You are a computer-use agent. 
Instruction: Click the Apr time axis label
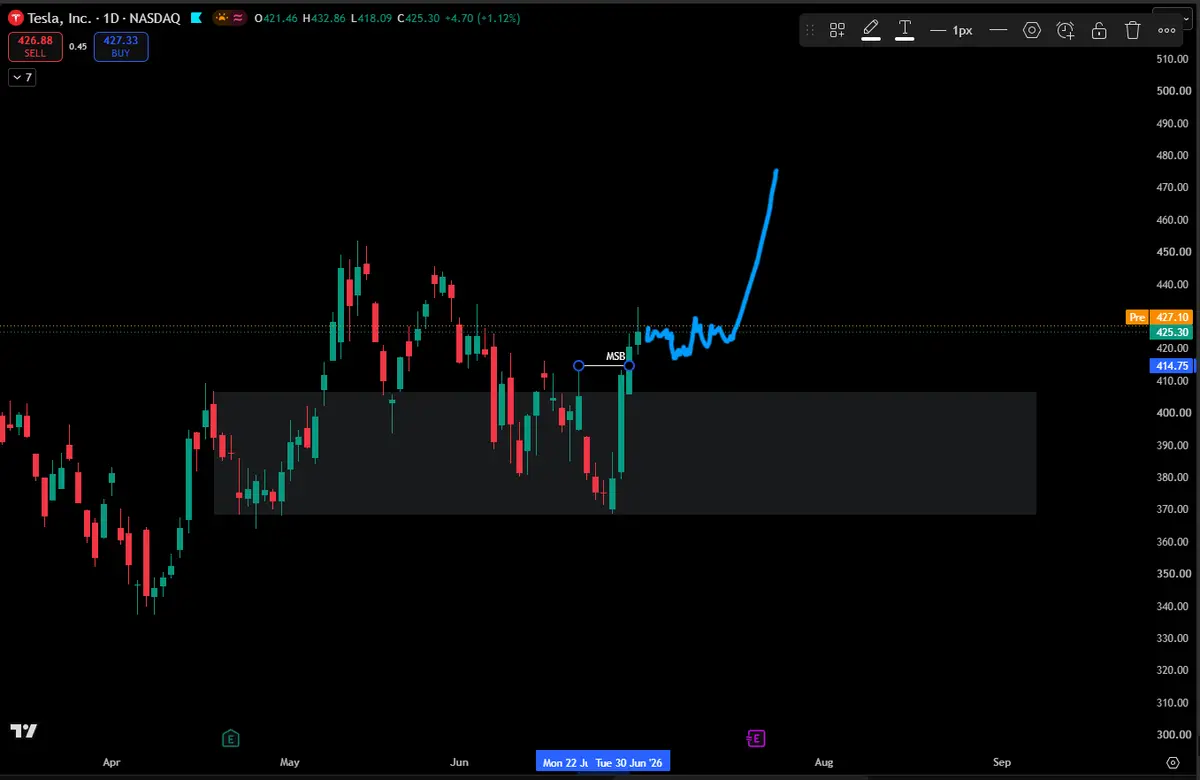click(x=111, y=763)
